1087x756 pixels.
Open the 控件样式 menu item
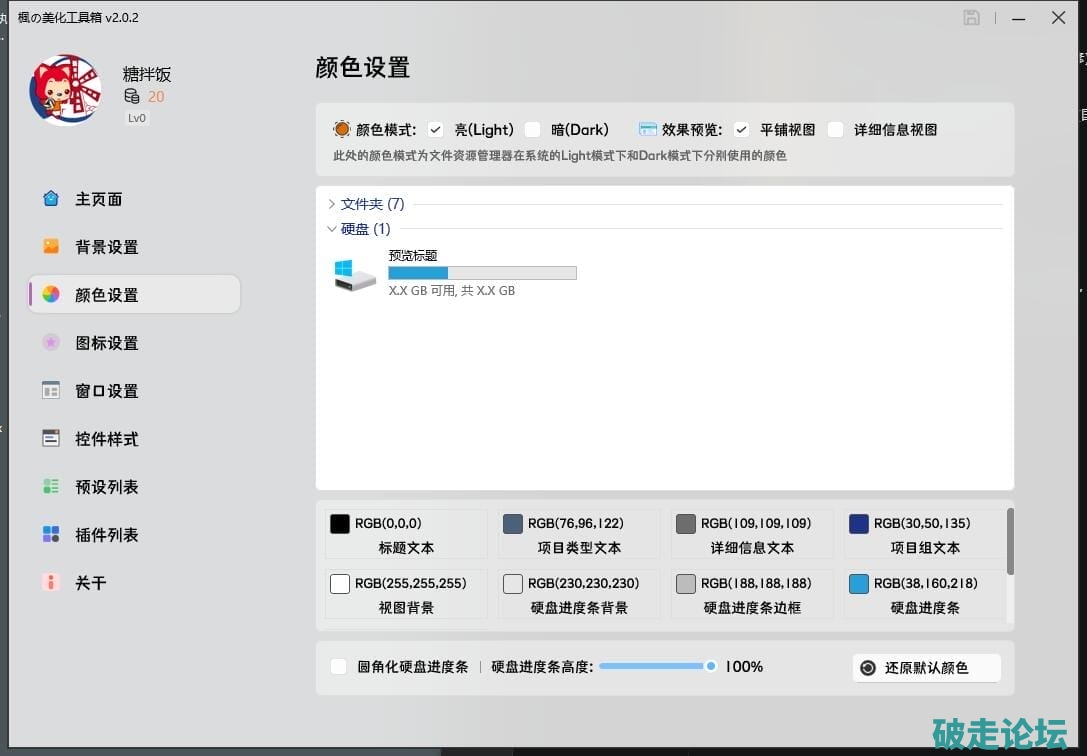(x=106, y=439)
